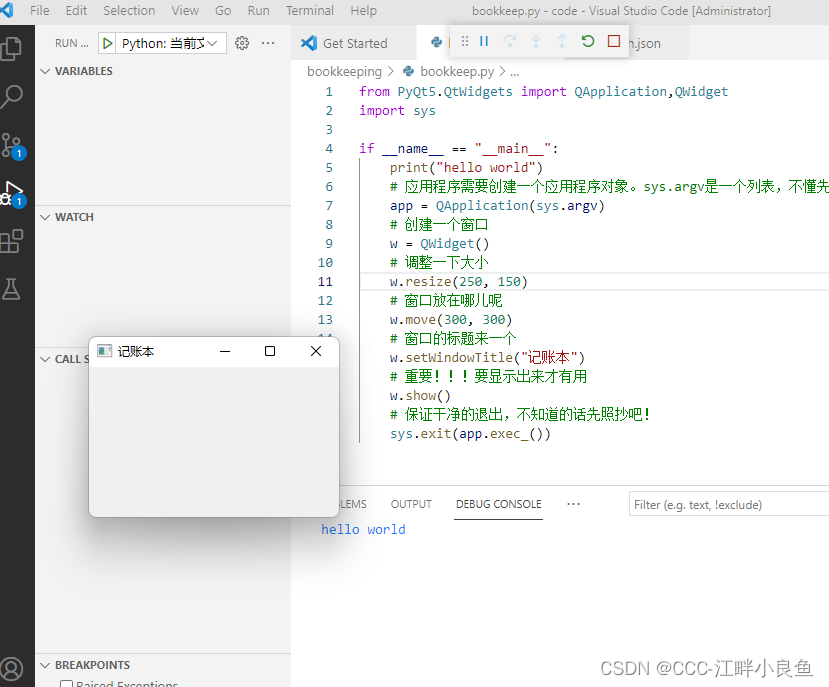Stop the debug session
The image size is (829, 687).
pyautogui.click(x=614, y=41)
